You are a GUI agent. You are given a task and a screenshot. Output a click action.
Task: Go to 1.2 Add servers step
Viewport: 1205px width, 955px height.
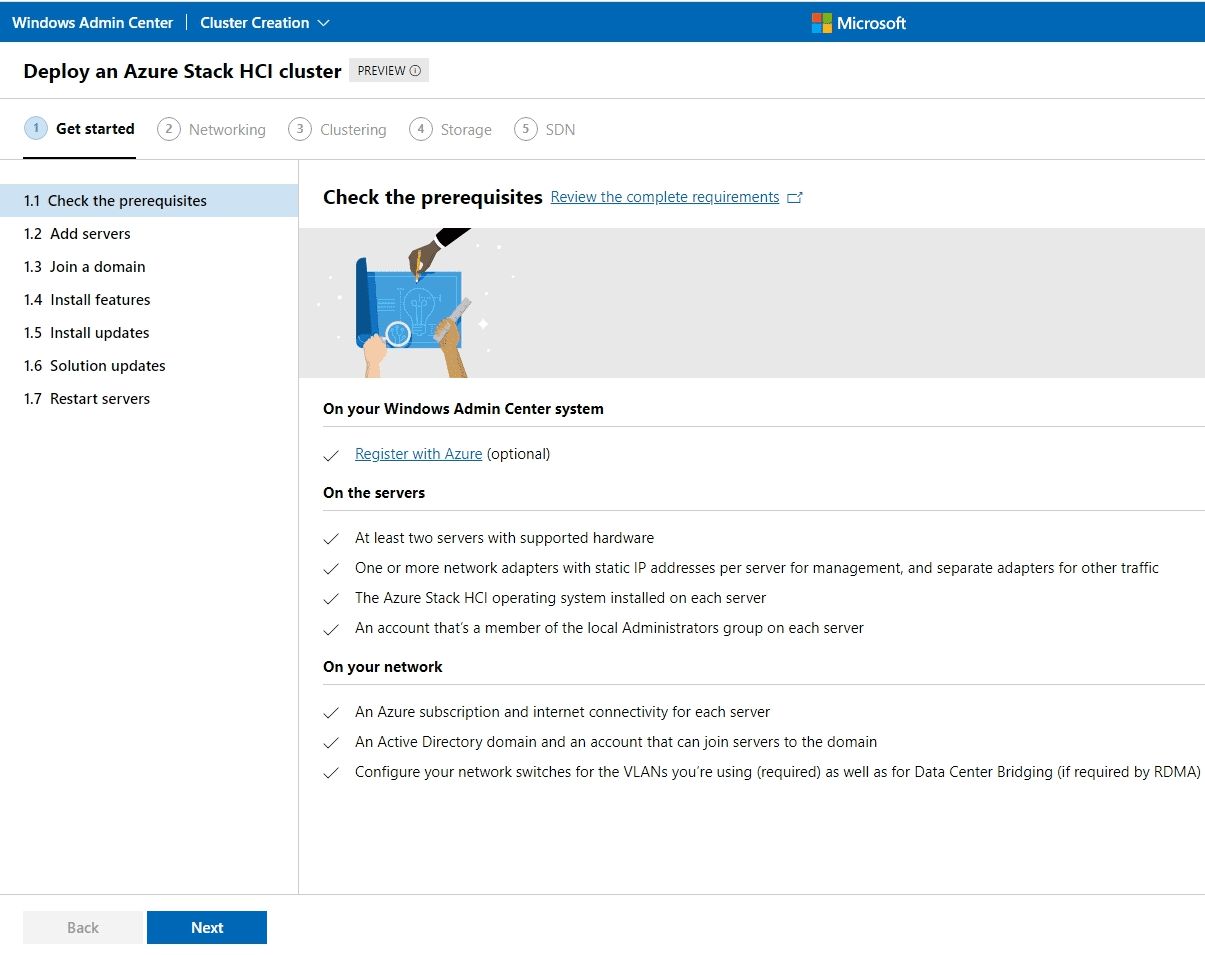149,234
